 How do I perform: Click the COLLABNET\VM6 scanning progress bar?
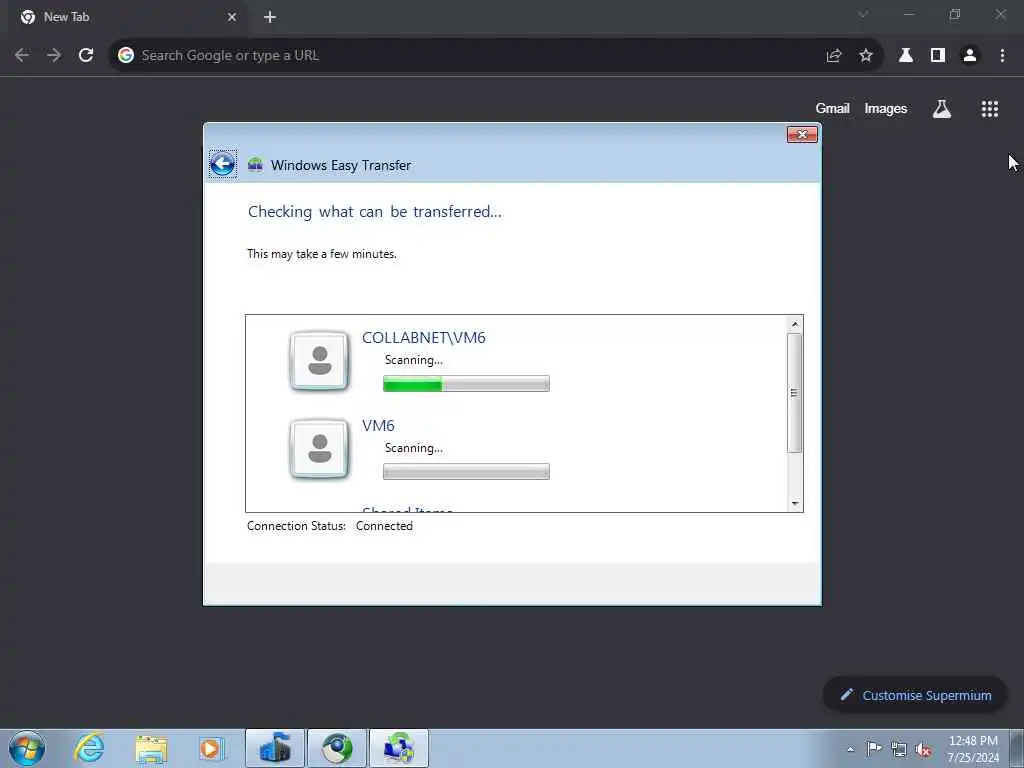pos(466,383)
